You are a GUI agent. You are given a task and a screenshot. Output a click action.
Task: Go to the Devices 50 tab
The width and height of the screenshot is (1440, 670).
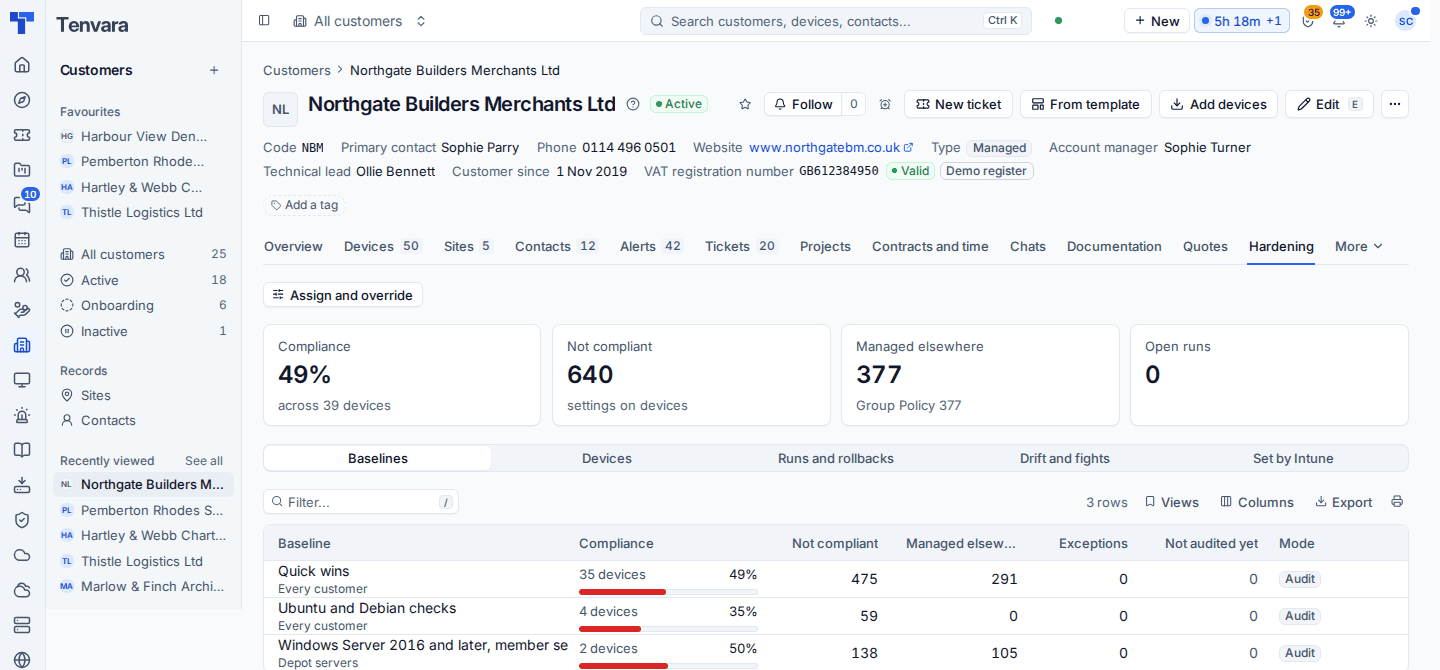pos(383,246)
